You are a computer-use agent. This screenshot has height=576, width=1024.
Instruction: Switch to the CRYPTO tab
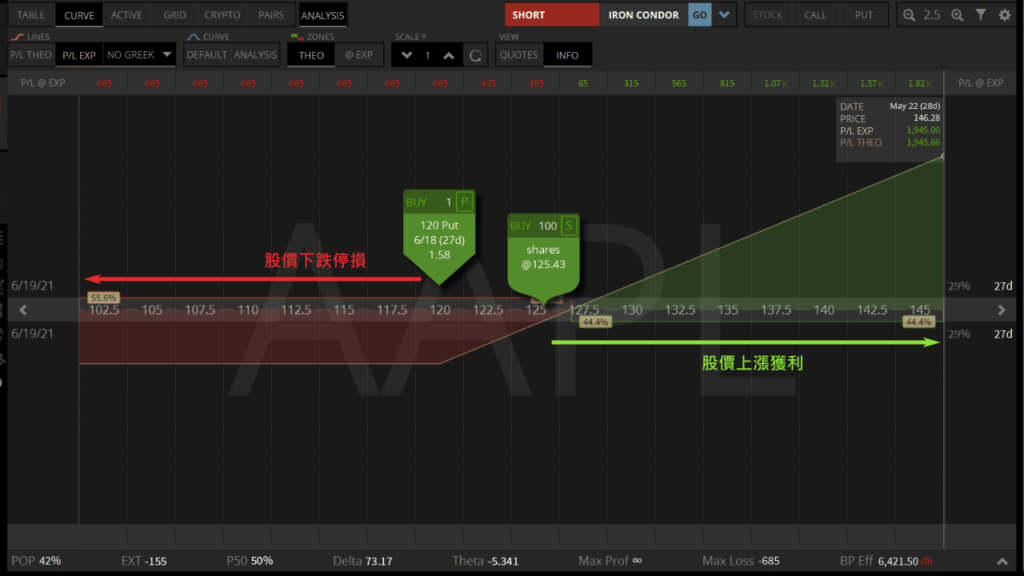point(222,15)
